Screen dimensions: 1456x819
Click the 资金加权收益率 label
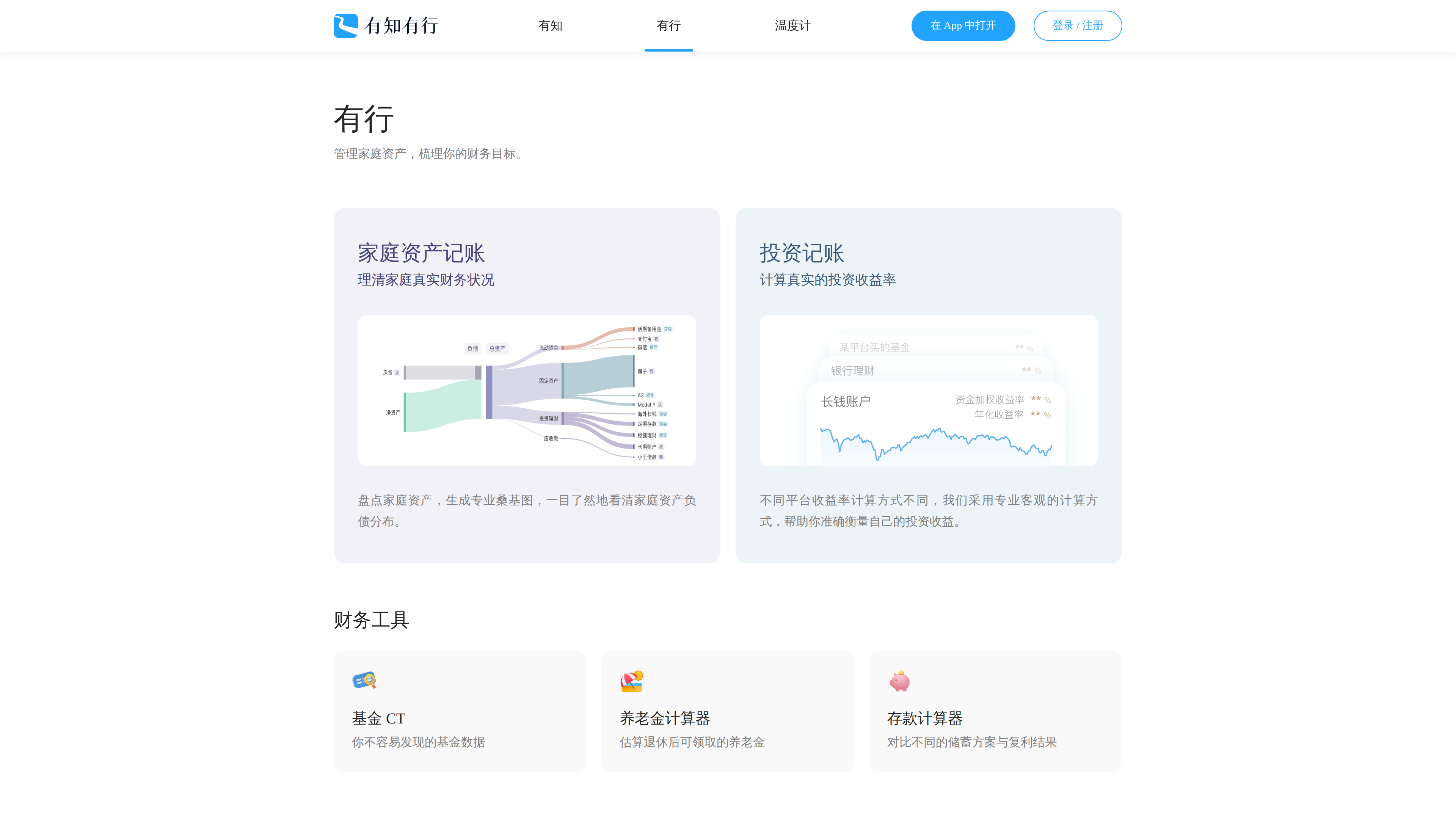point(990,400)
